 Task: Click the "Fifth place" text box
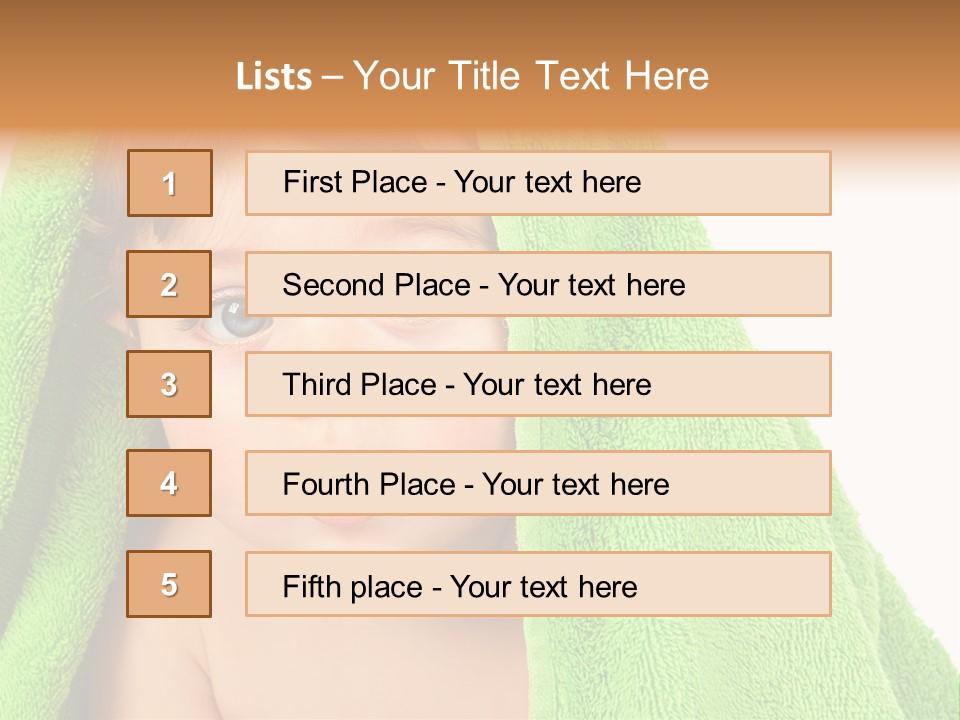point(538,584)
